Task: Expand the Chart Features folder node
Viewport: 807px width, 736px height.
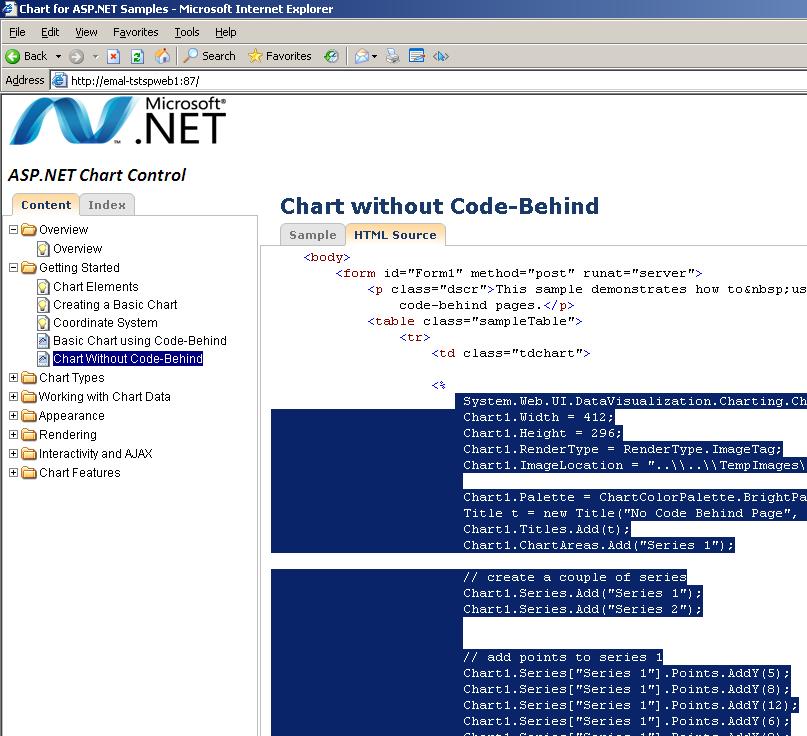Action: [13, 473]
